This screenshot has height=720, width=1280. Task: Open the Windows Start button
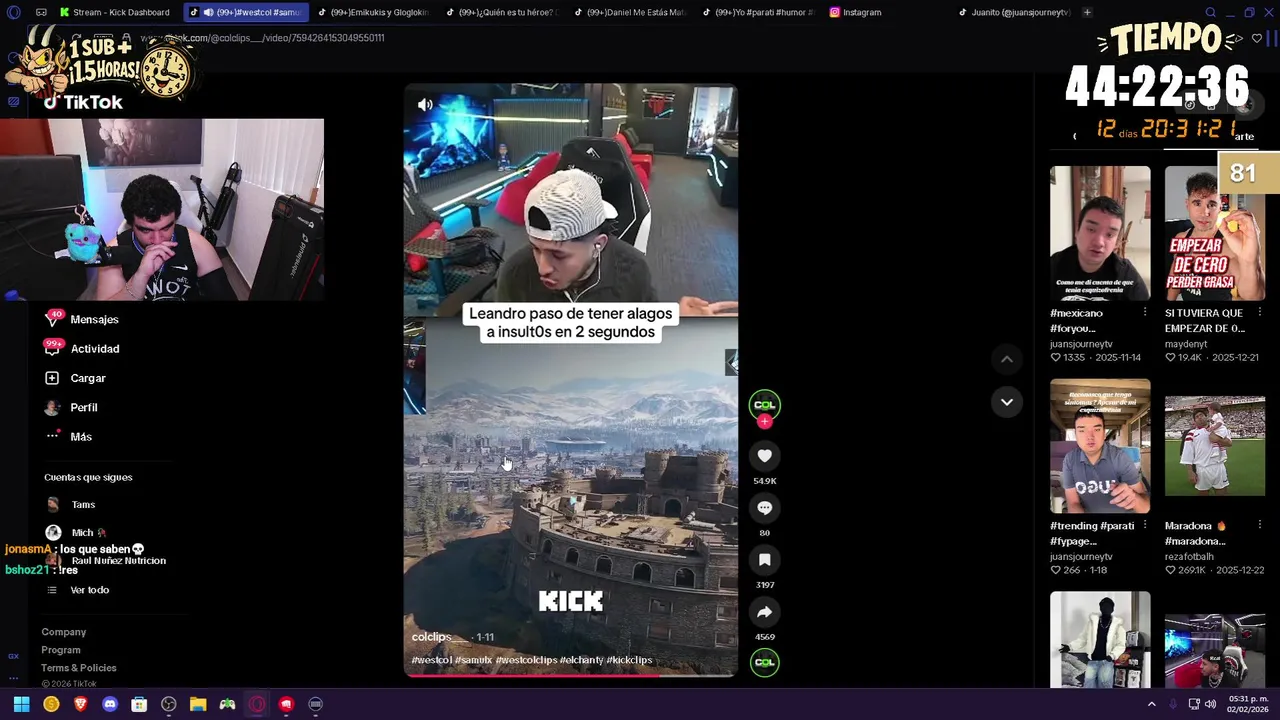click(x=21, y=704)
